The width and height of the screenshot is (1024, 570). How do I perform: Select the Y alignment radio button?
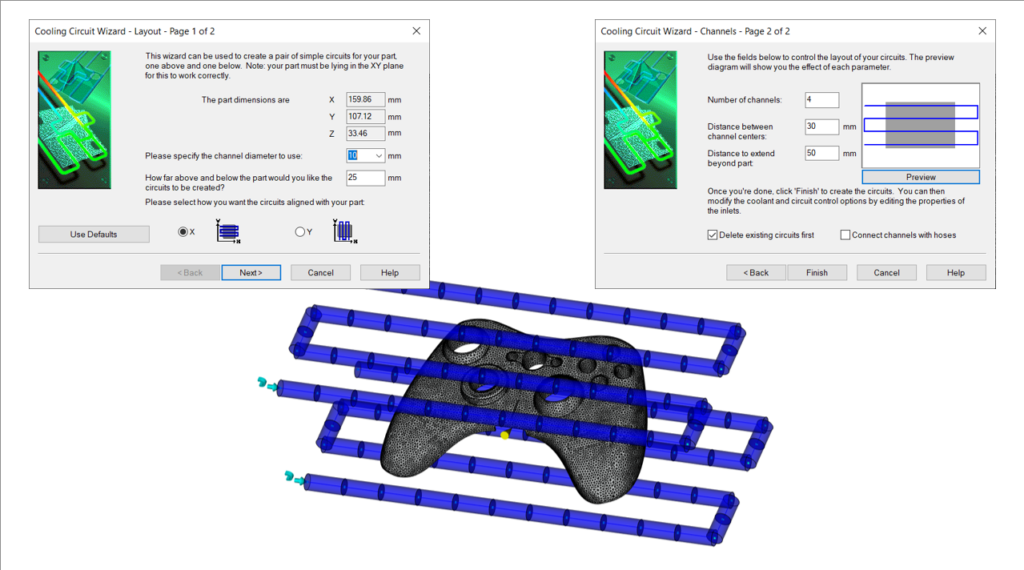300,232
